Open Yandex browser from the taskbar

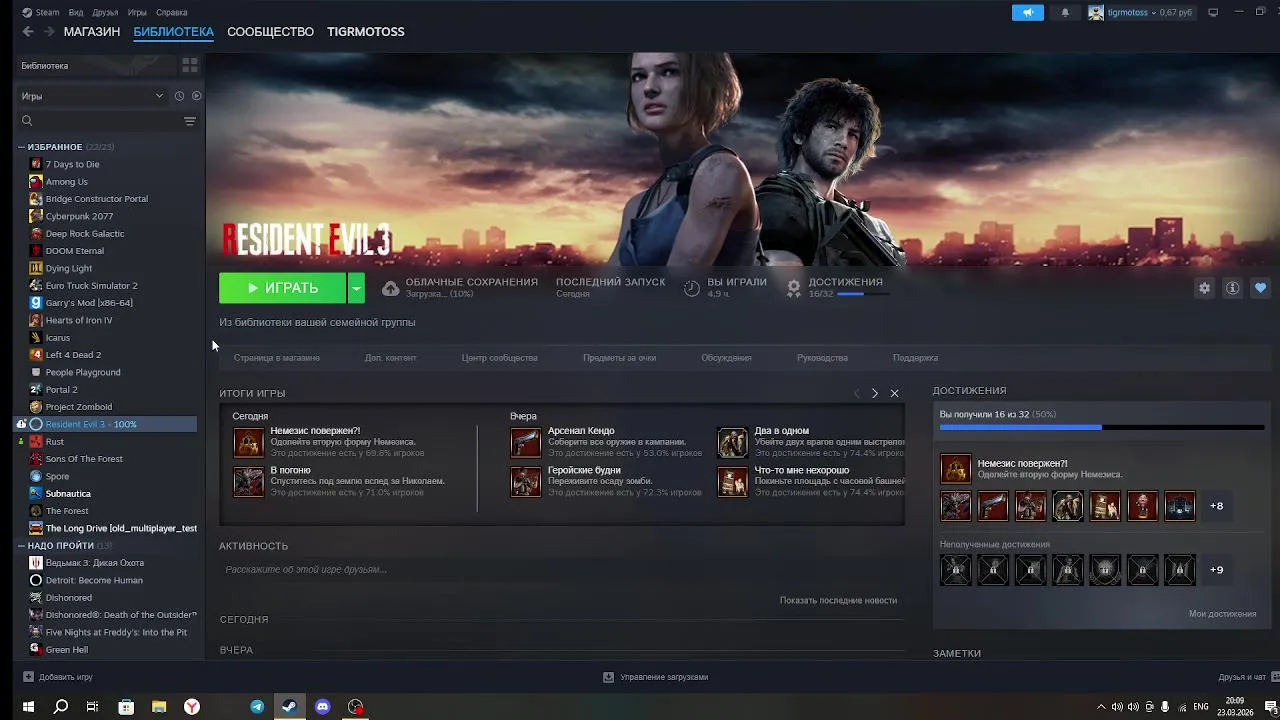[x=191, y=707]
